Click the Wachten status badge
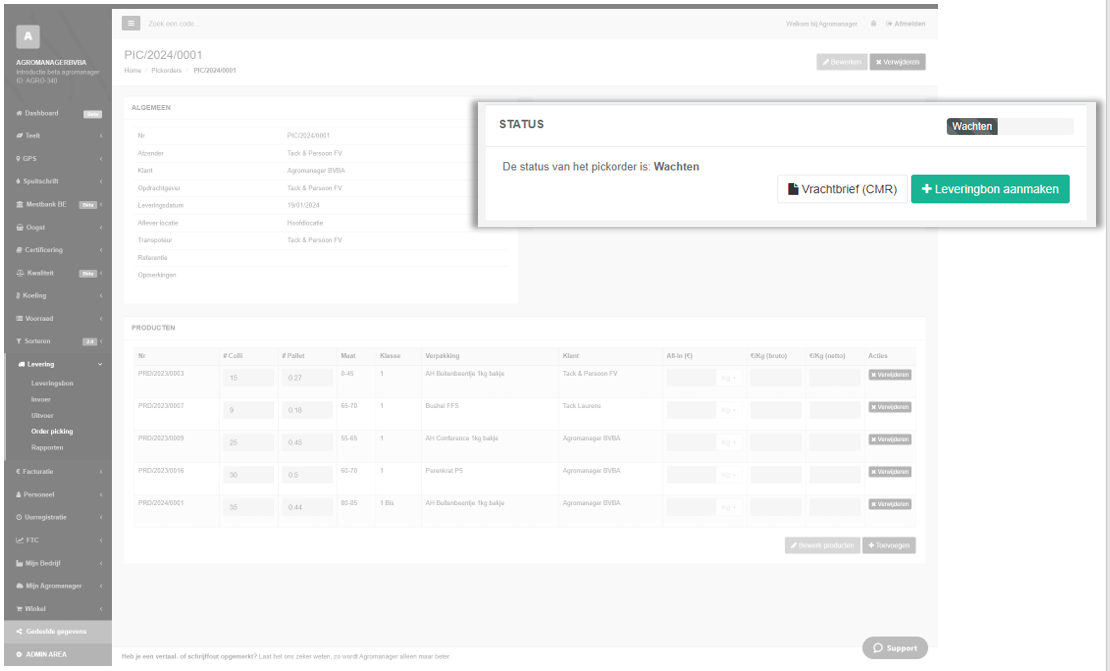The width and height of the screenshot is (1110, 671). (970, 126)
